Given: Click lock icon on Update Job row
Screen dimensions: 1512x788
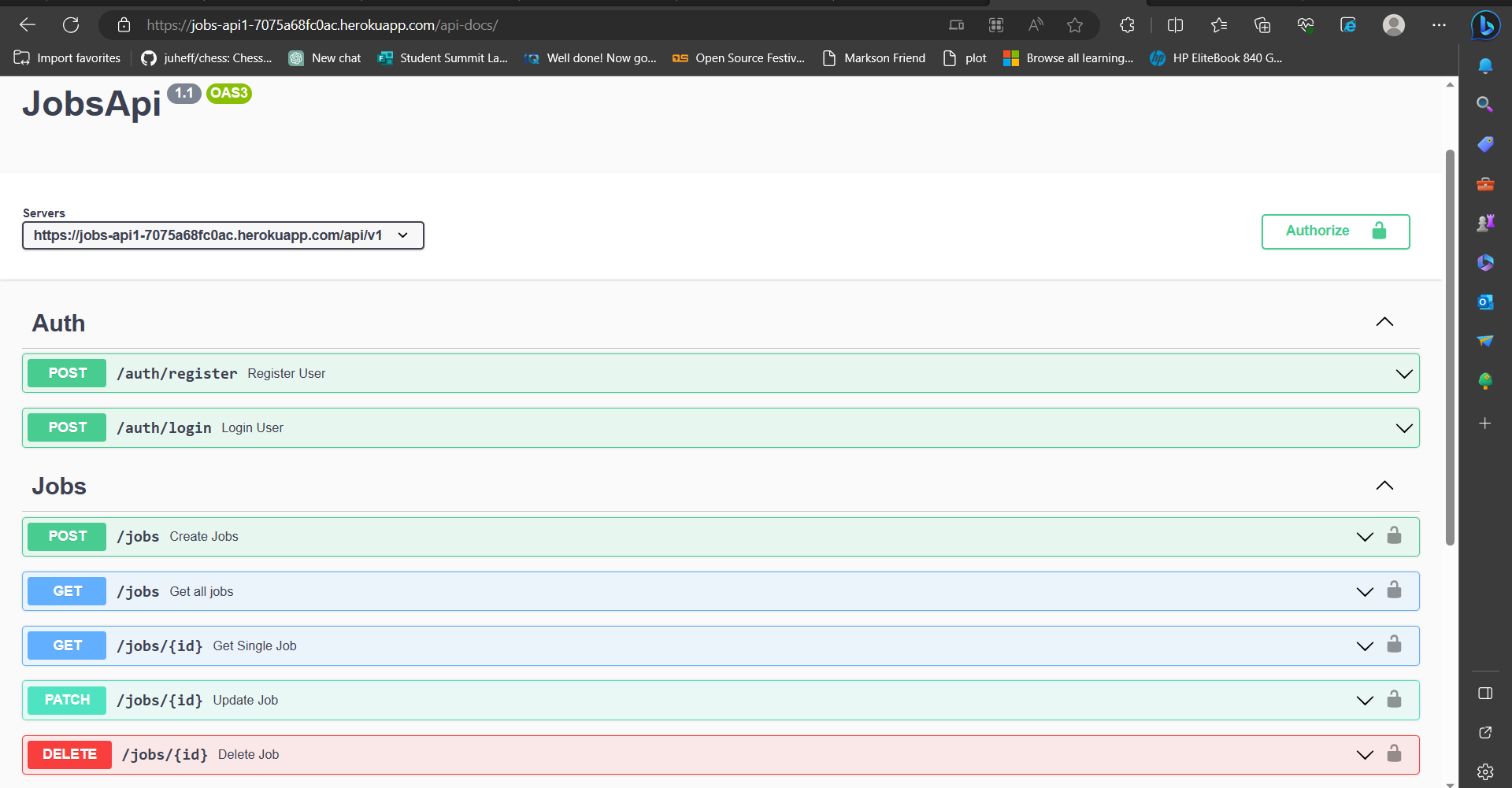Looking at the screenshot, I should (1394, 699).
